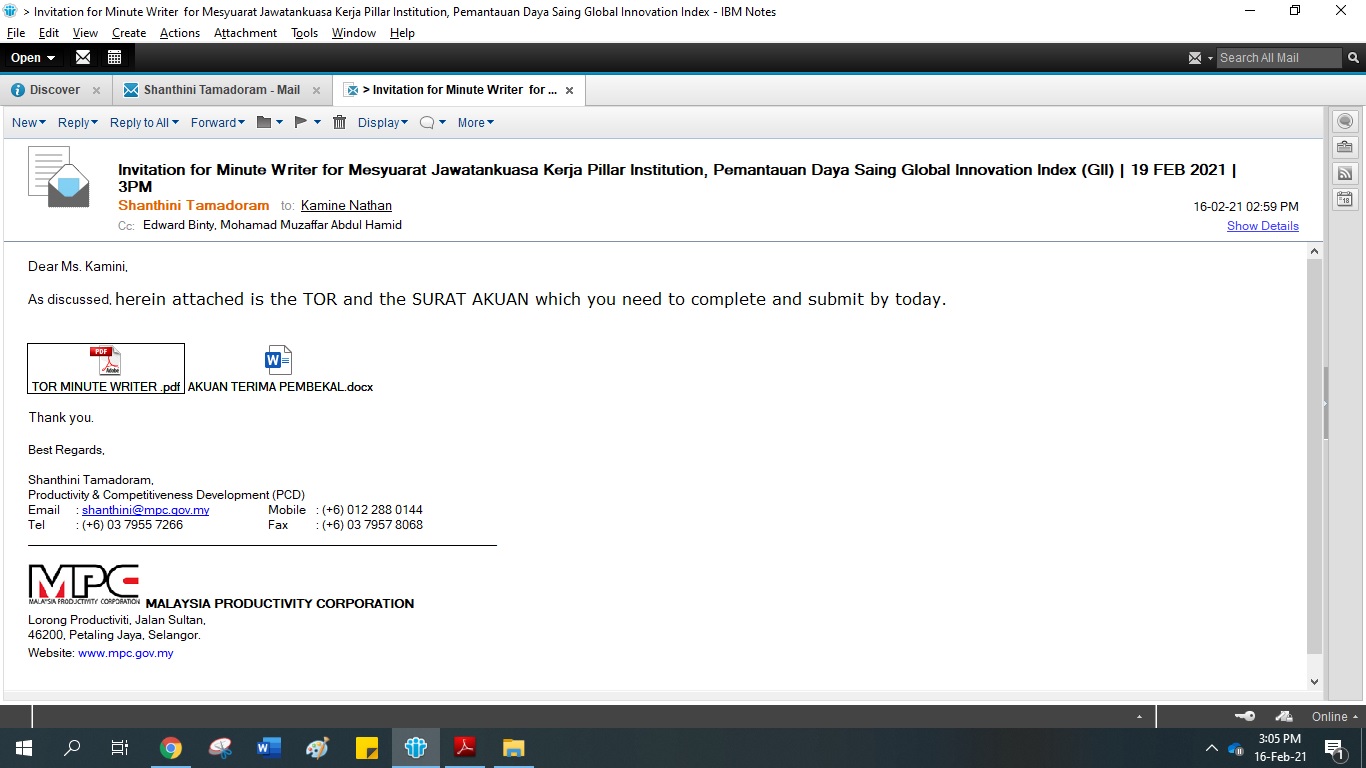Open the TOR MINUTE WRITER .pdf attachment
Screen dimensions: 1366x768
105,369
